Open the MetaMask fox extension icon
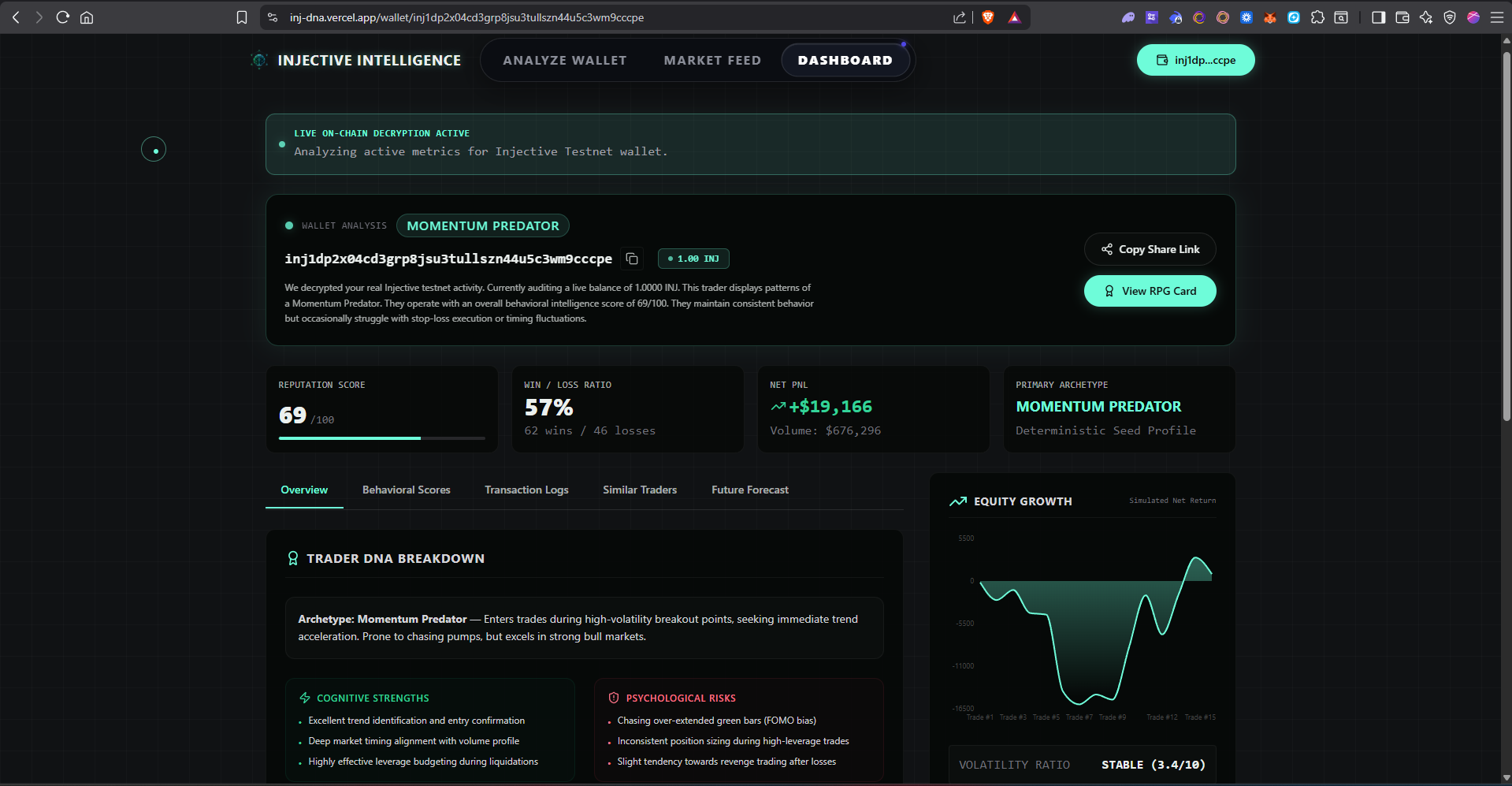 1270,17
